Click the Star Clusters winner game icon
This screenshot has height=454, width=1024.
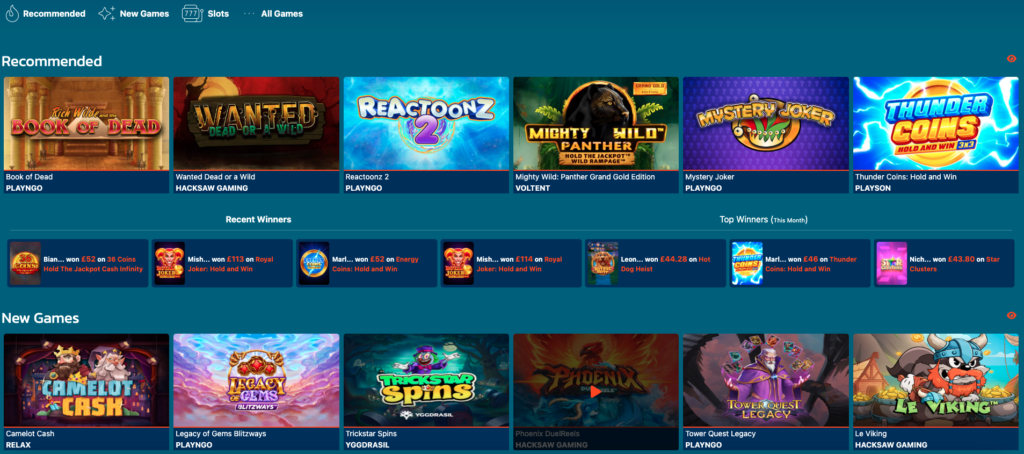click(891, 263)
